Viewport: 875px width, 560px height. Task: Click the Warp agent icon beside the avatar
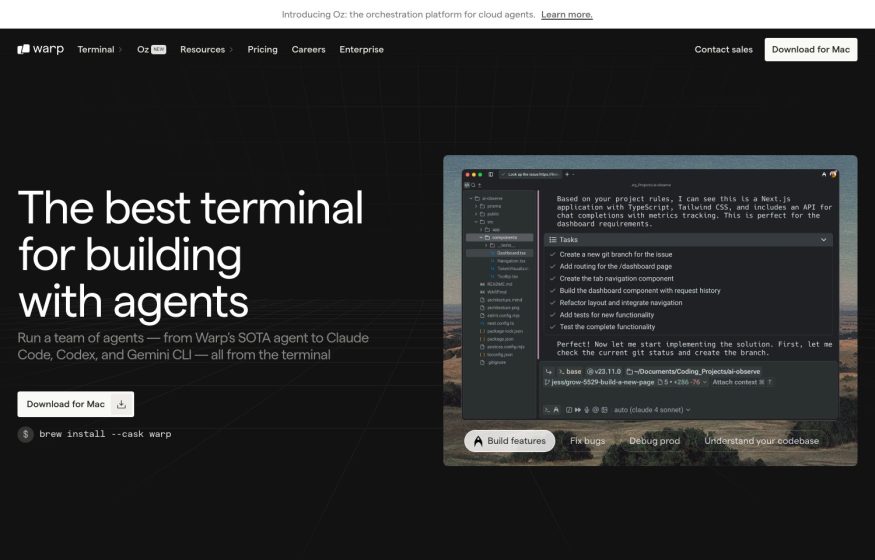(824, 175)
